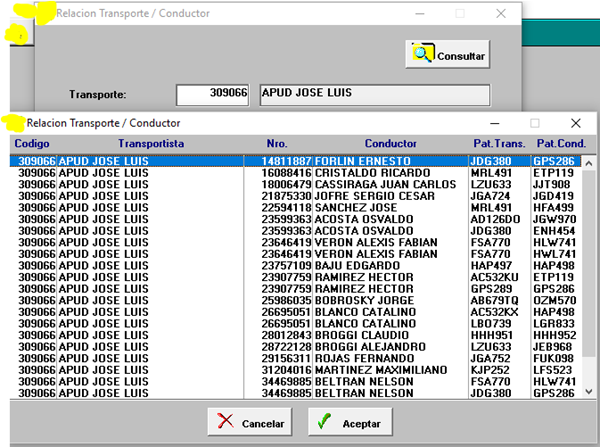The image size is (600, 447).
Task: Click the Pat.Trans. column header
Action: pos(497,144)
